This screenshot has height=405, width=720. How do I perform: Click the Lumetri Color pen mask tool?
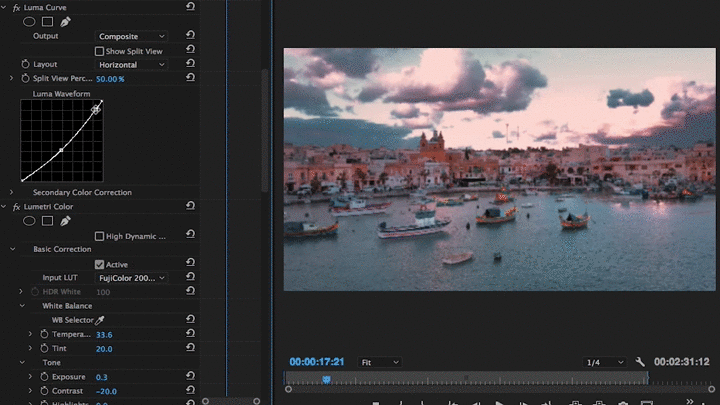[x=65, y=221]
